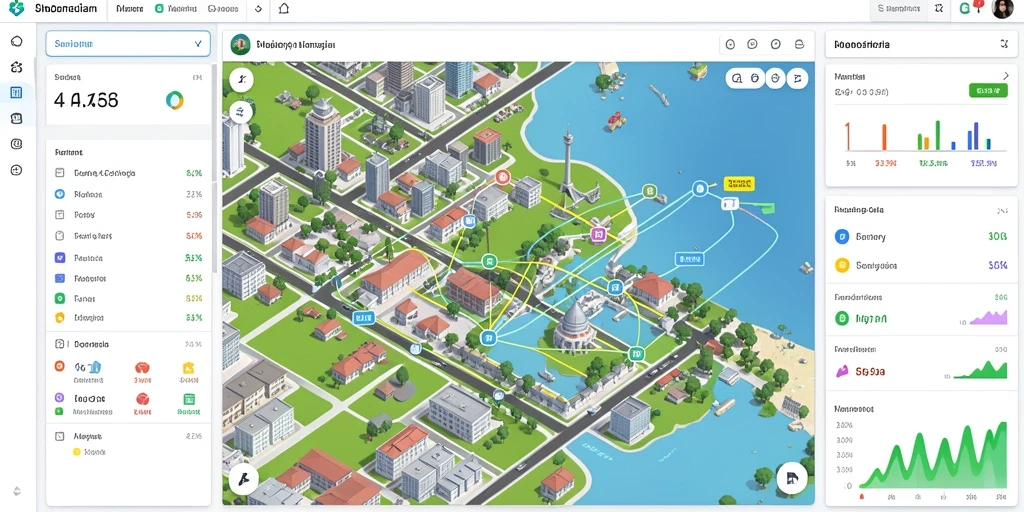Open the cluster nodes icon in left sidebar
Viewport: 1024px width, 512px height.
pyautogui.click(x=17, y=67)
